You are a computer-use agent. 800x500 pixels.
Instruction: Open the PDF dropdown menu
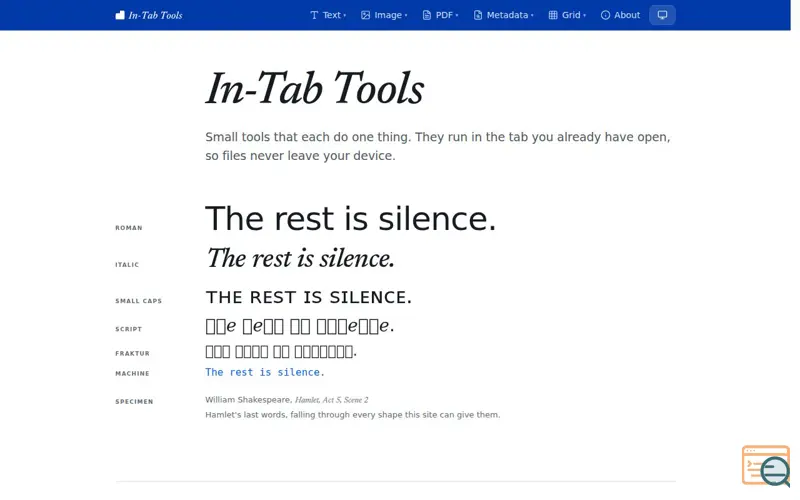pyautogui.click(x=440, y=15)
